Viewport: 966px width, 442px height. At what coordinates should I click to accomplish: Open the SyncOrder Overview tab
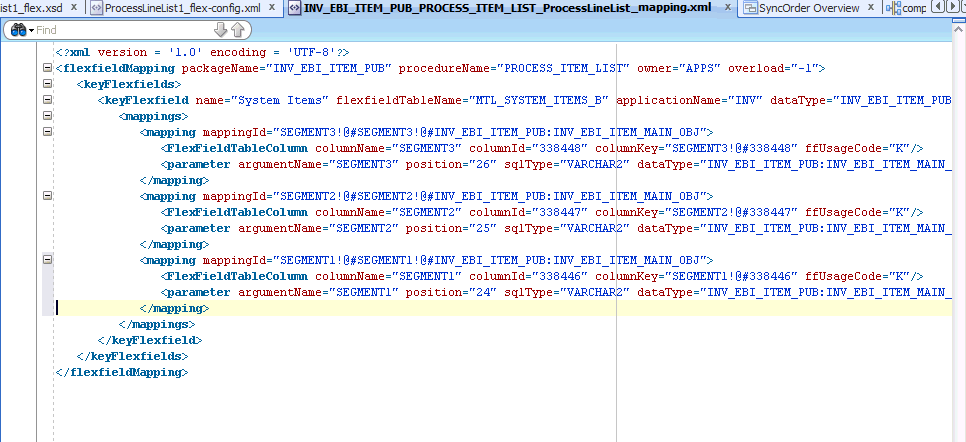coord(809,8)
